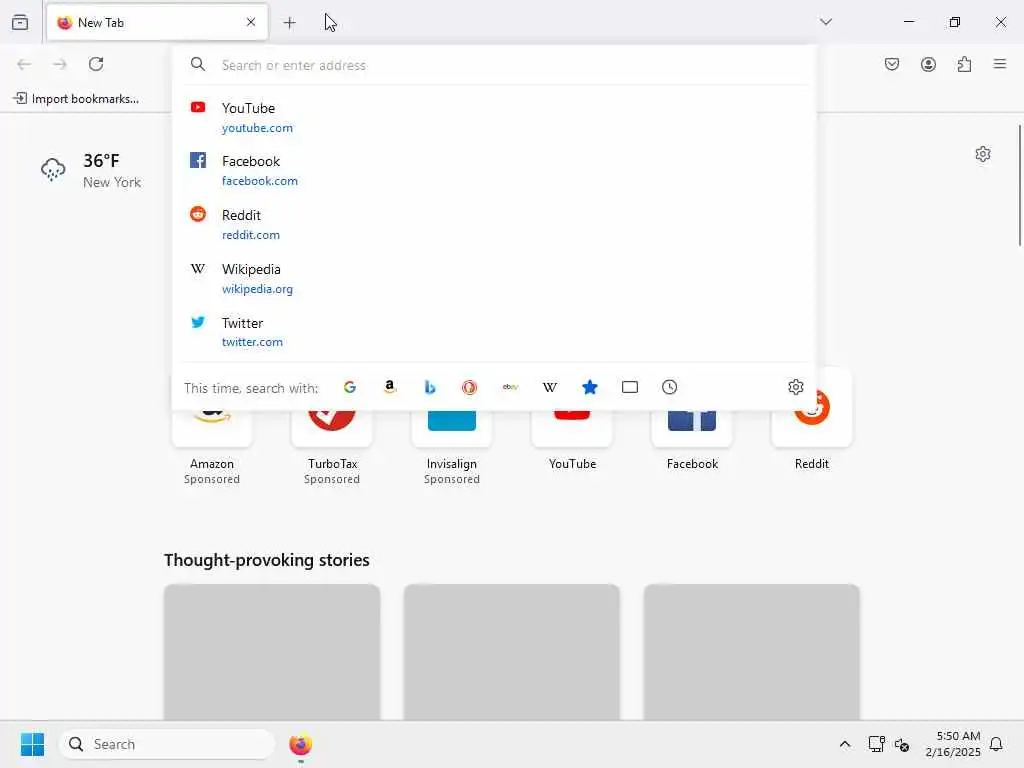Click the page vertical scrollbar
The width and height of the screenshot is (1024, 768).
[x=1019, y=185]
